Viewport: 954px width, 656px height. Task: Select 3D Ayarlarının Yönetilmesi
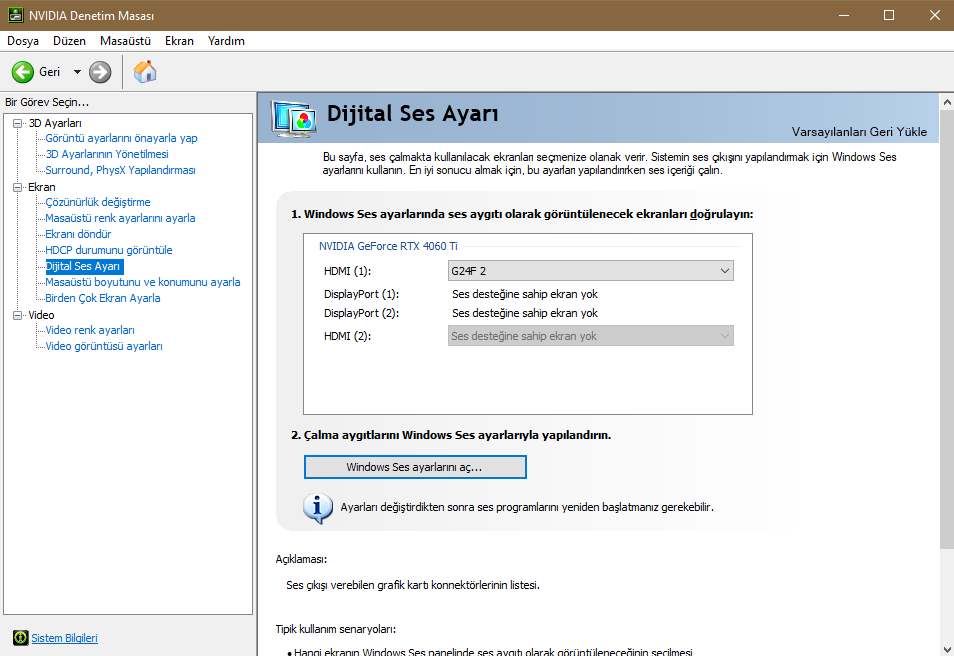107,154
